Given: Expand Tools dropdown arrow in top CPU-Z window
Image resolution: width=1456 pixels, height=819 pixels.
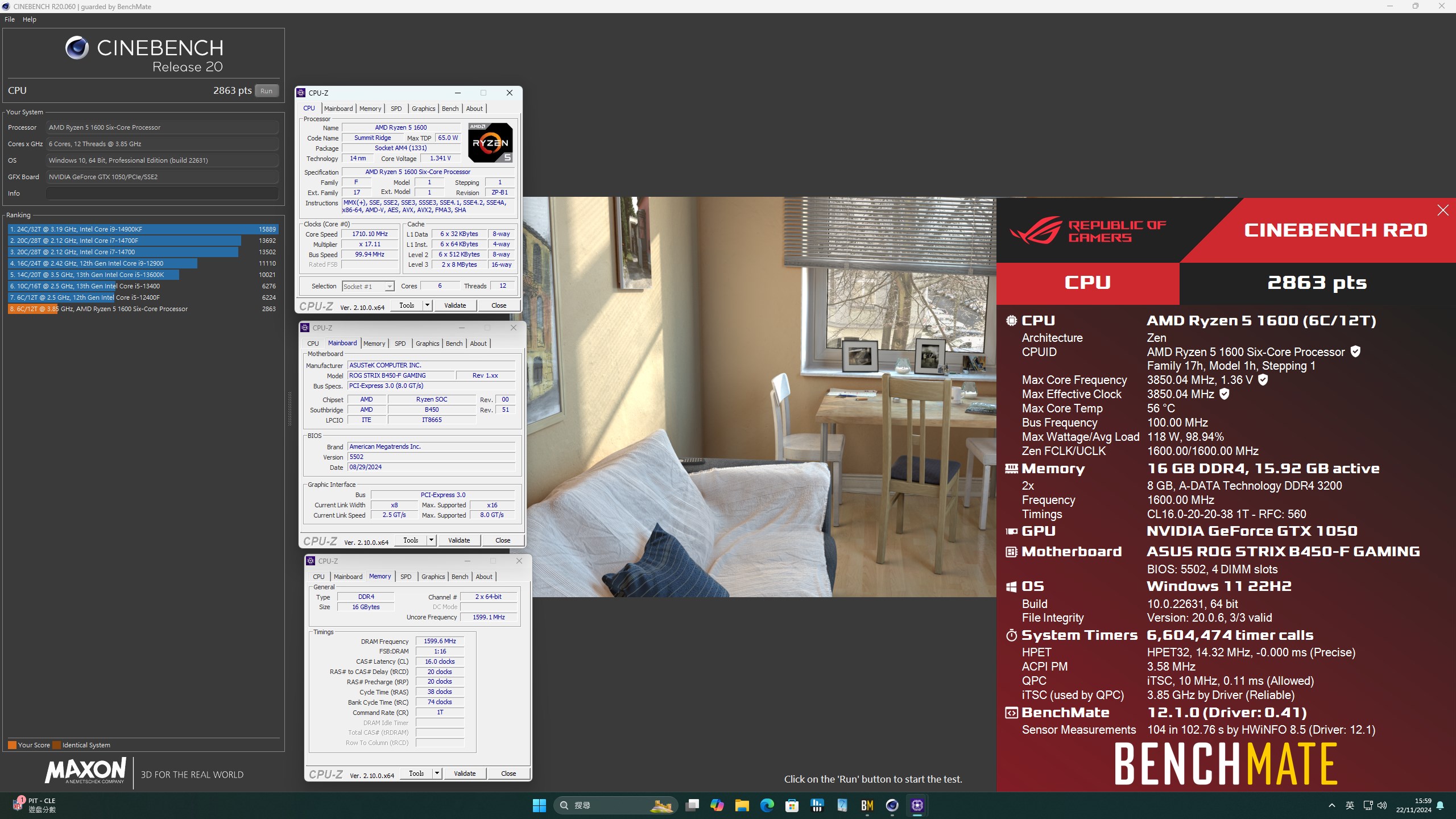Looking at the screenshot, I should click(428, 305).
